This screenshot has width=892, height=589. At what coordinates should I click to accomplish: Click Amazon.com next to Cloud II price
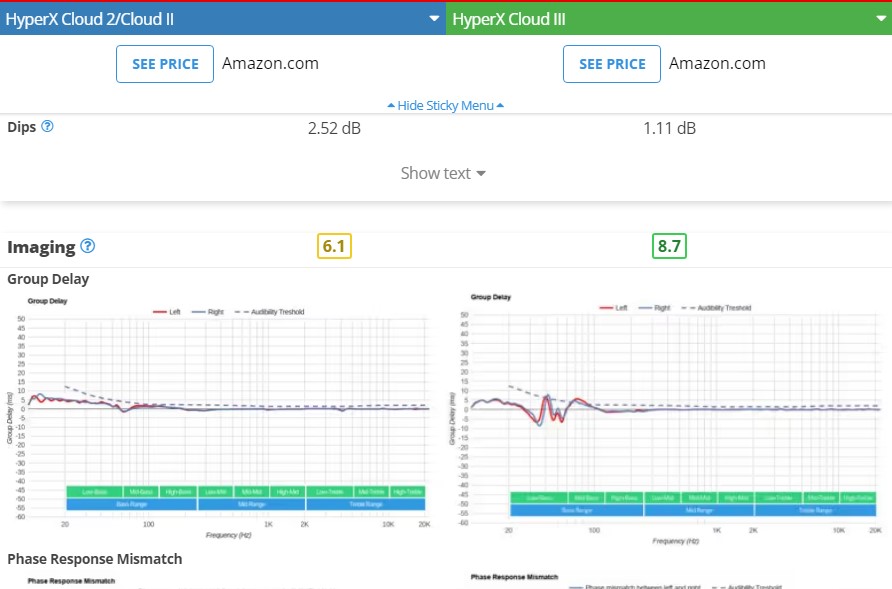pyautogui.click(x=270, y=63)
